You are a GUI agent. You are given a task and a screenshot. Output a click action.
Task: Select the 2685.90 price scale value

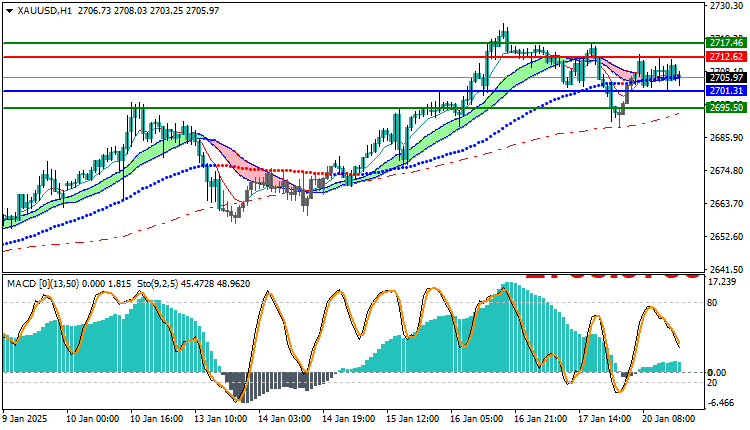tap(726, 138)
